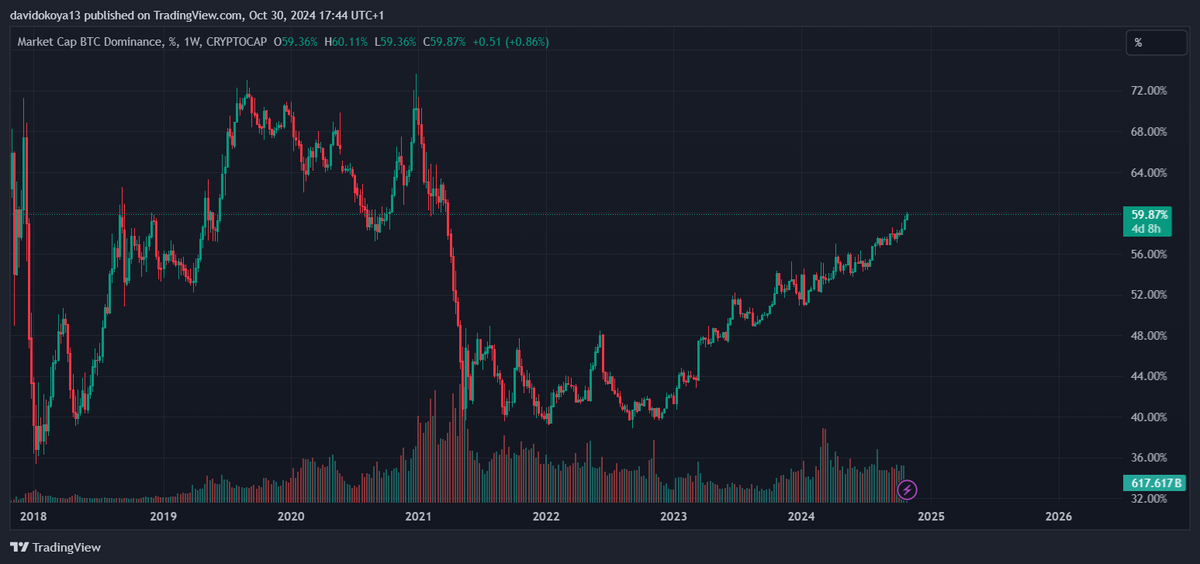Screen dimensions: 1200x564
Task: Click the 2025 label on the time axis
Action: (x=930, y=516)
